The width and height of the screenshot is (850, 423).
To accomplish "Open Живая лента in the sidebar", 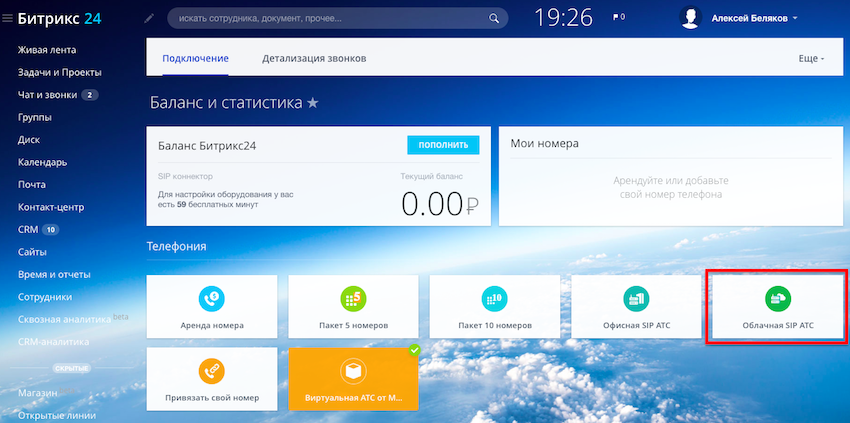I will click(x=47, y=50).
